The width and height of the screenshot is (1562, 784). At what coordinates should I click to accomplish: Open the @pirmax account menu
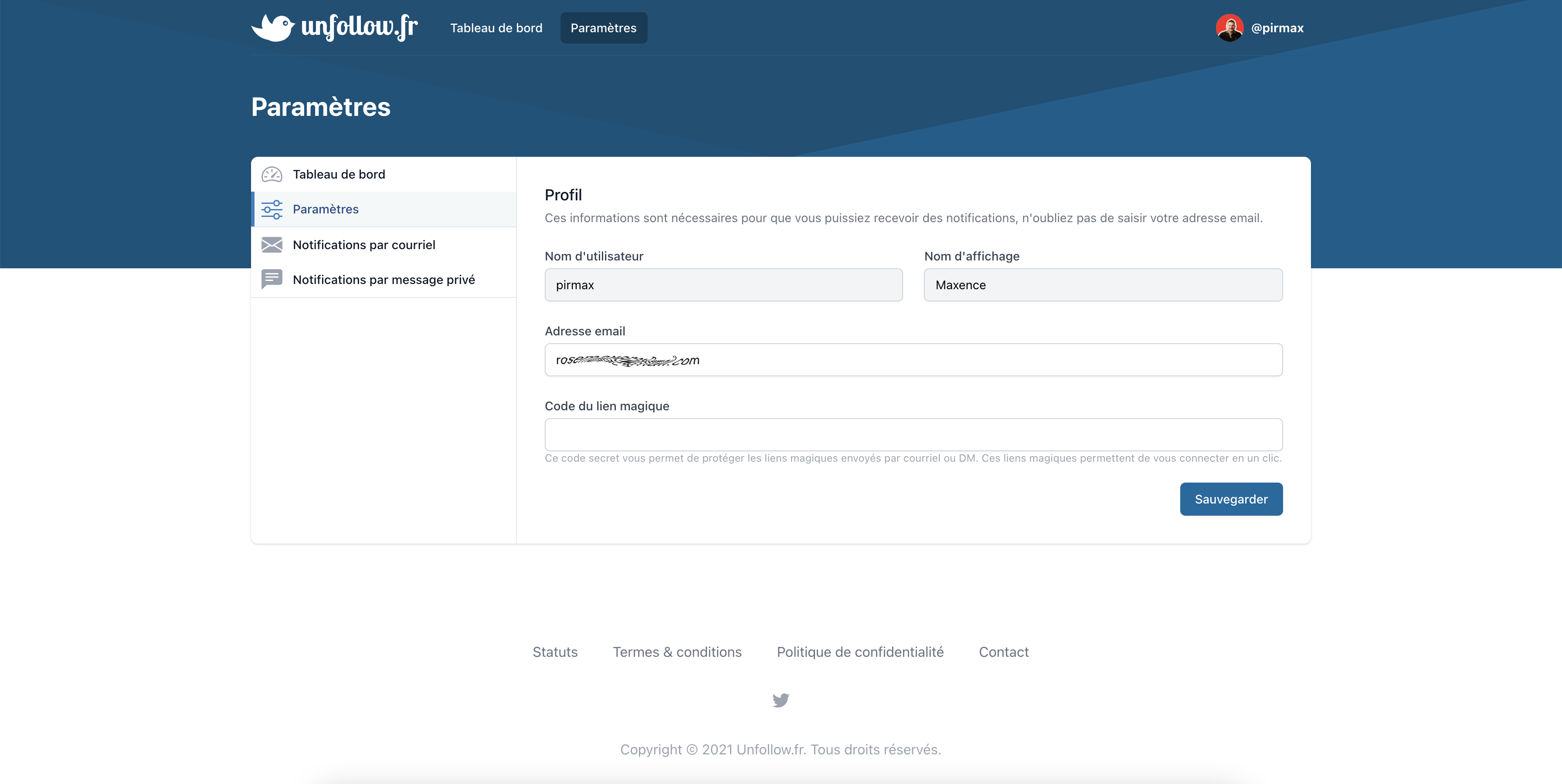[x=1277, y=28]
